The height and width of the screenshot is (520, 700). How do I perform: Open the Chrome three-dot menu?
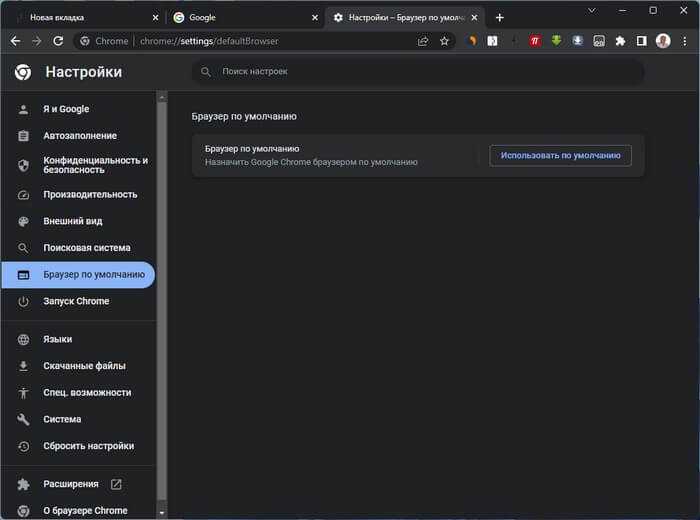(684, 41)
